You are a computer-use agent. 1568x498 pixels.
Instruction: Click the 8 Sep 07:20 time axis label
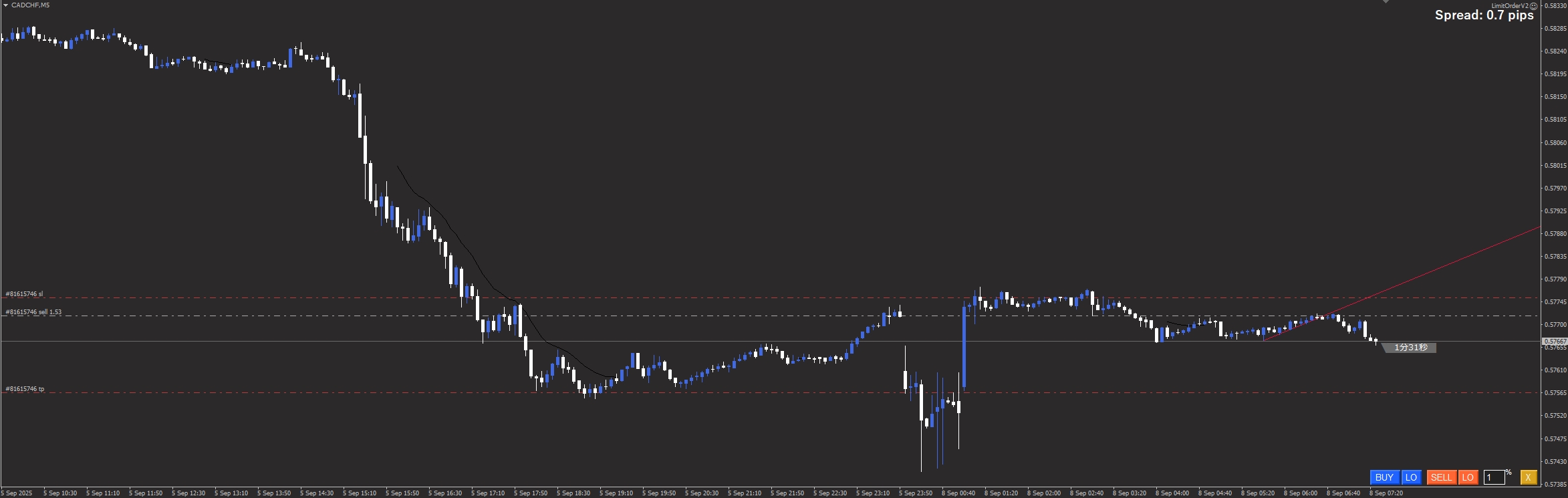click(1386, 493)
